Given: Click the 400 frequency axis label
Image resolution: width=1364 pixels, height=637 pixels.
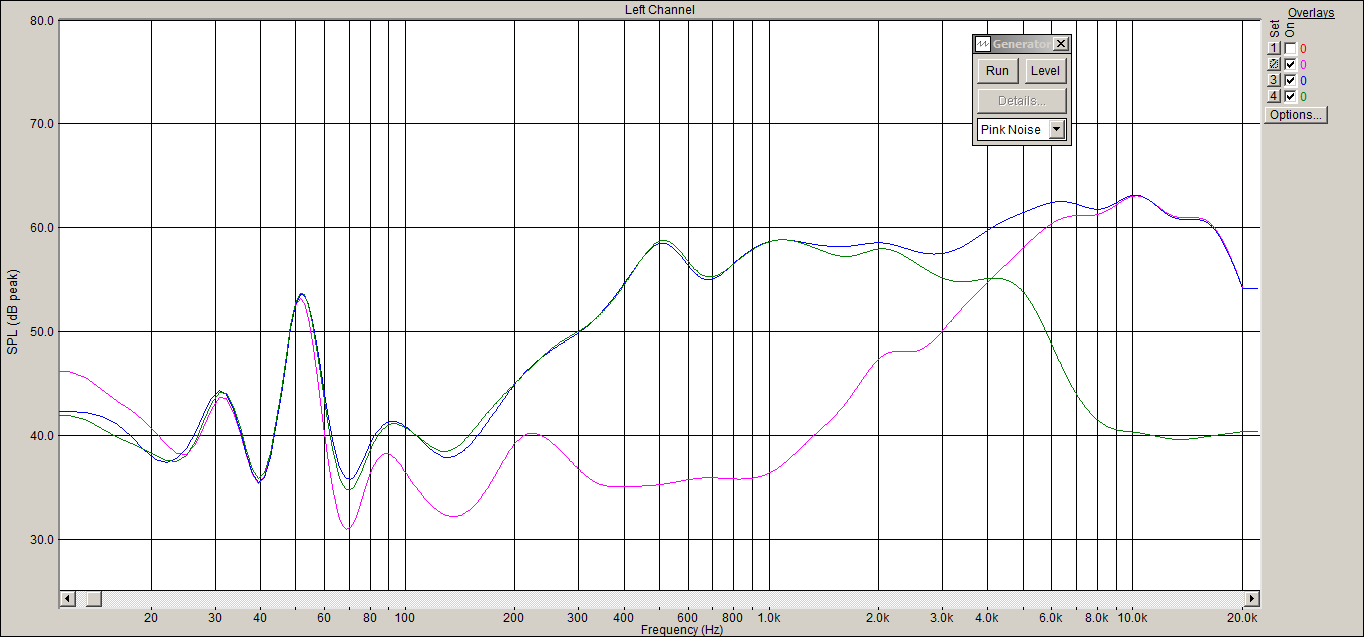Looking at the screenshot, I should coord(624,618).
